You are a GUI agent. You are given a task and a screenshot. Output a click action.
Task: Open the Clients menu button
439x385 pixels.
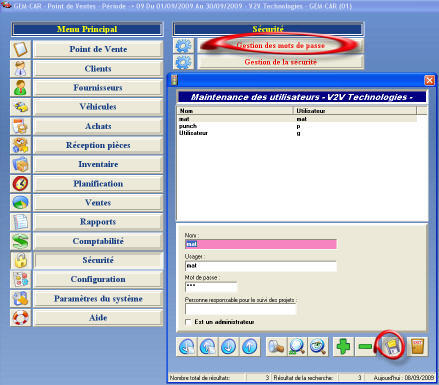coord(98,68)
